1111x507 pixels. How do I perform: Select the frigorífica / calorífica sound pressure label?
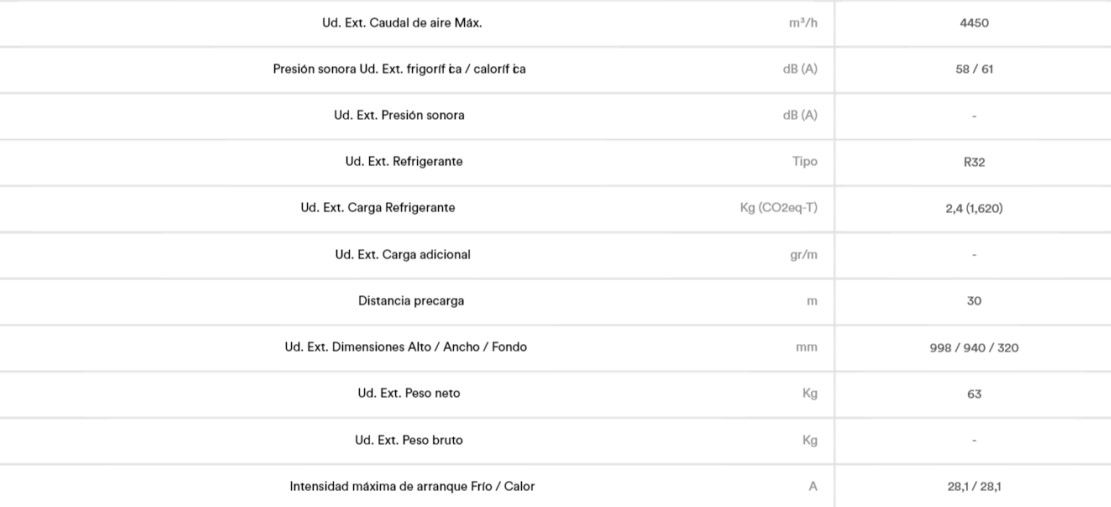pos(399,69)
